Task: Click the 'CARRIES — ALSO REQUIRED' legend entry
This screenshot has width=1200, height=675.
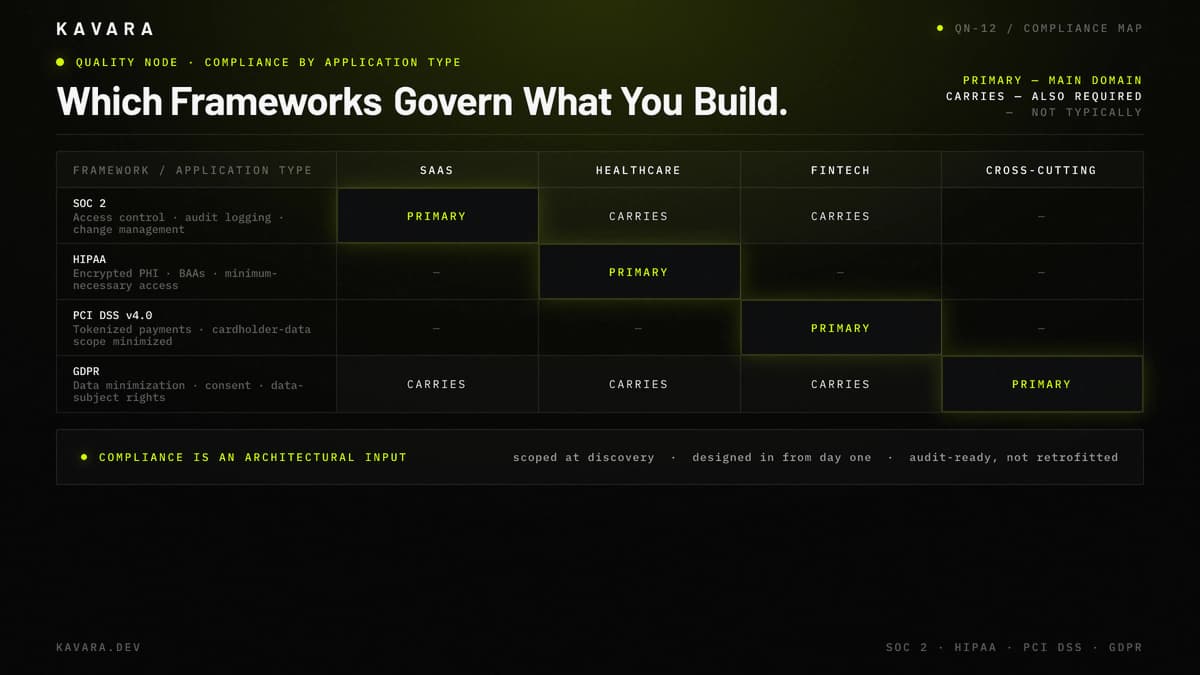Action: [1044, 96]
